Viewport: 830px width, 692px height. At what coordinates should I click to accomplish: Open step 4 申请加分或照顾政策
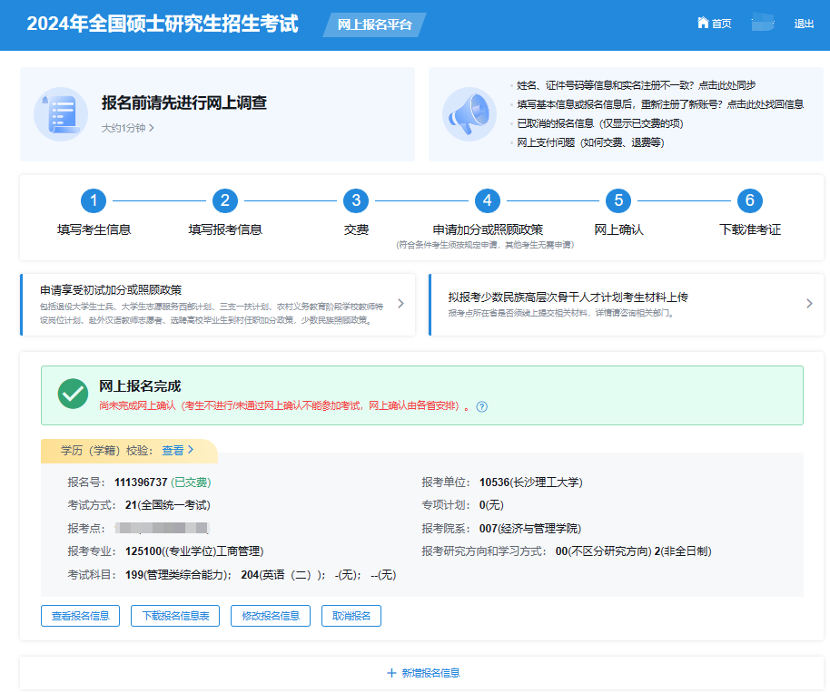487,201
